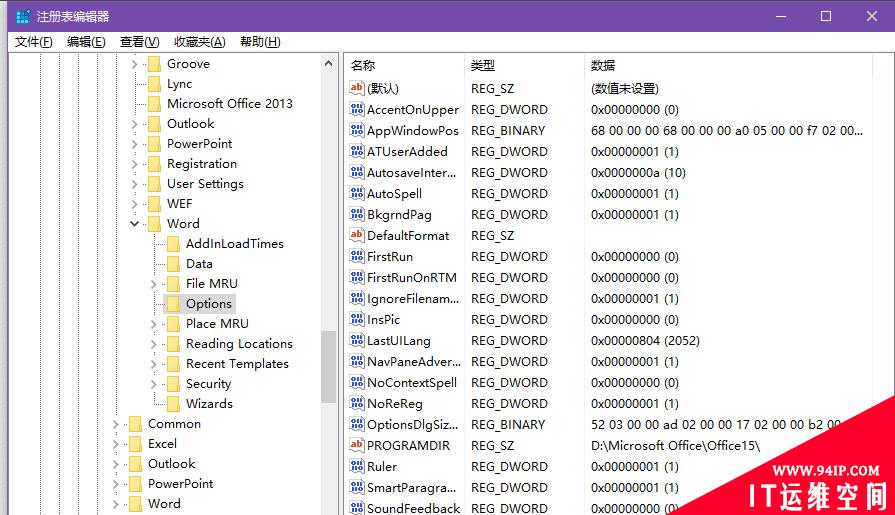Select the AutosaveInter... value name
This screenshot has height=515, width=895.
(x=412, y=172)
